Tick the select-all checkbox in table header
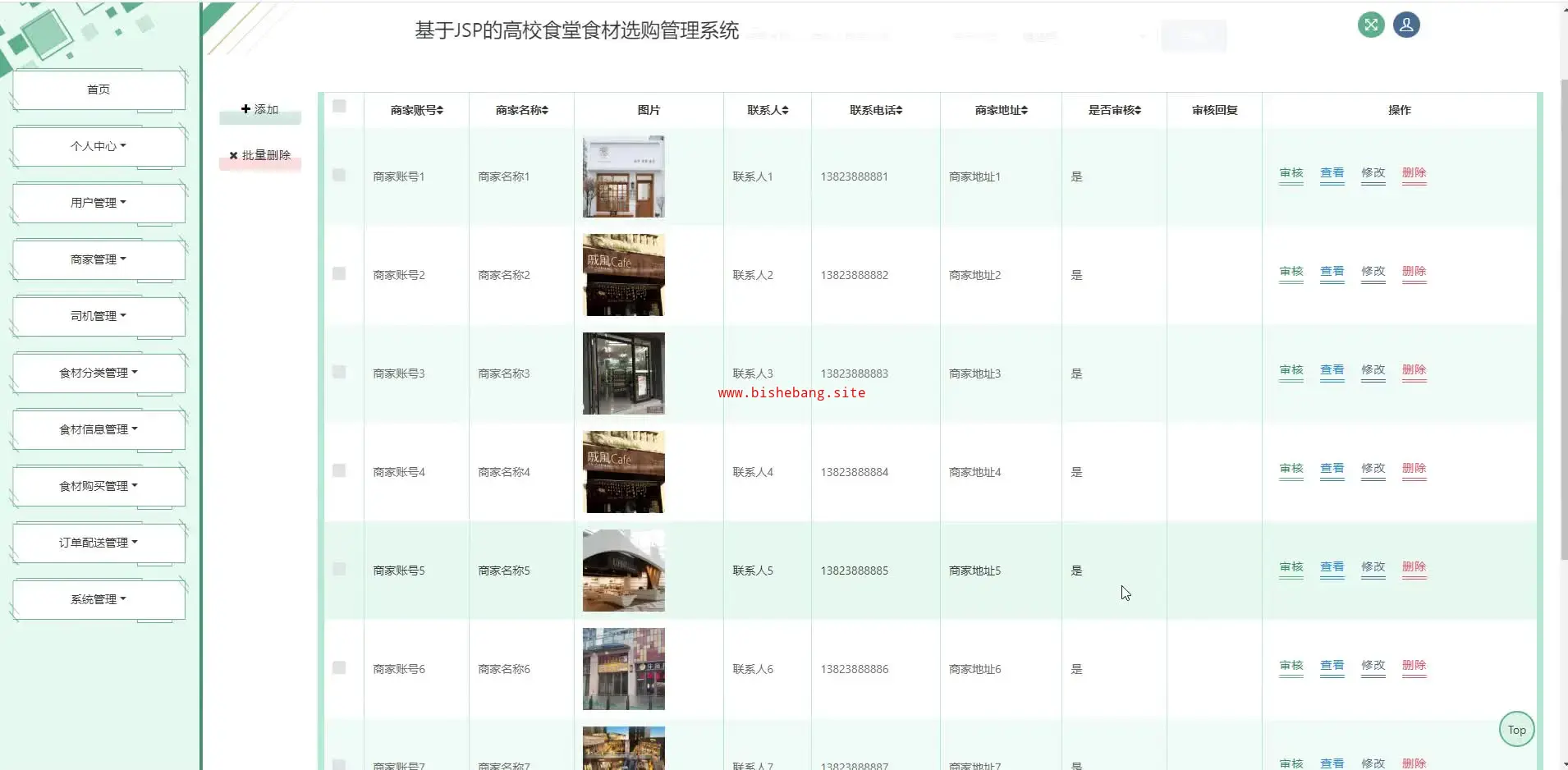This screenshot has height=770, width=1568. (339, 106)
